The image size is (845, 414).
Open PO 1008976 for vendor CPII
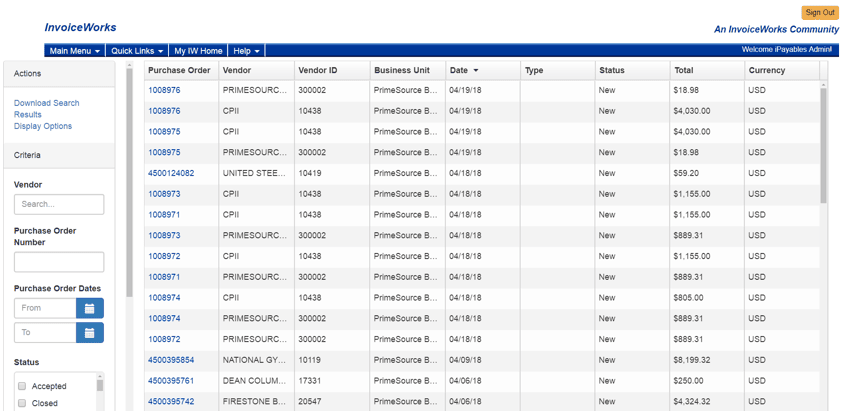164,111
